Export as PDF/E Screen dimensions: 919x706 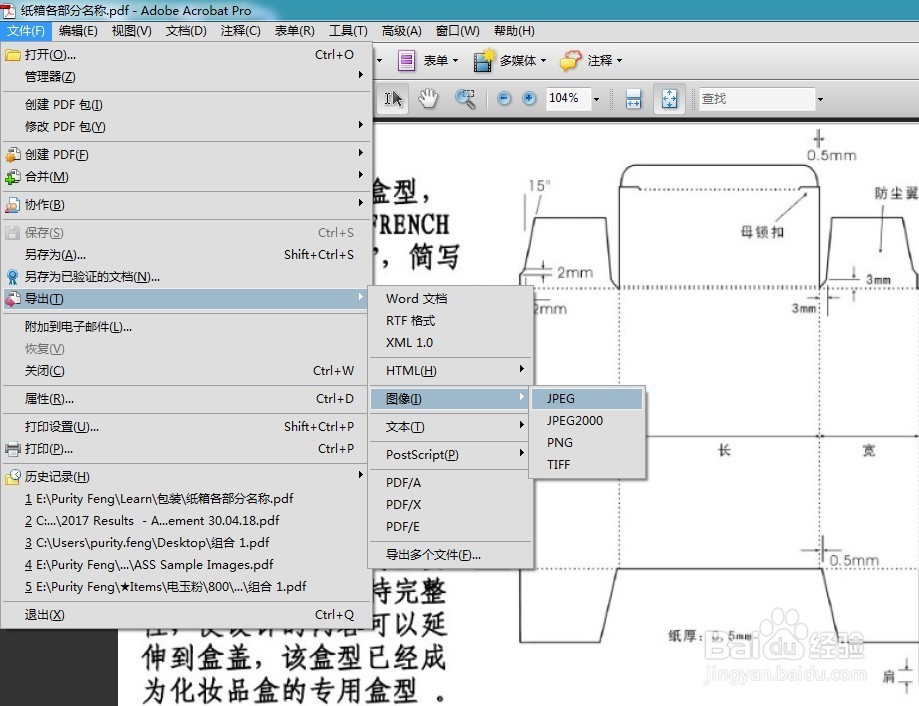pyautogui.click(x=451, y=527)
